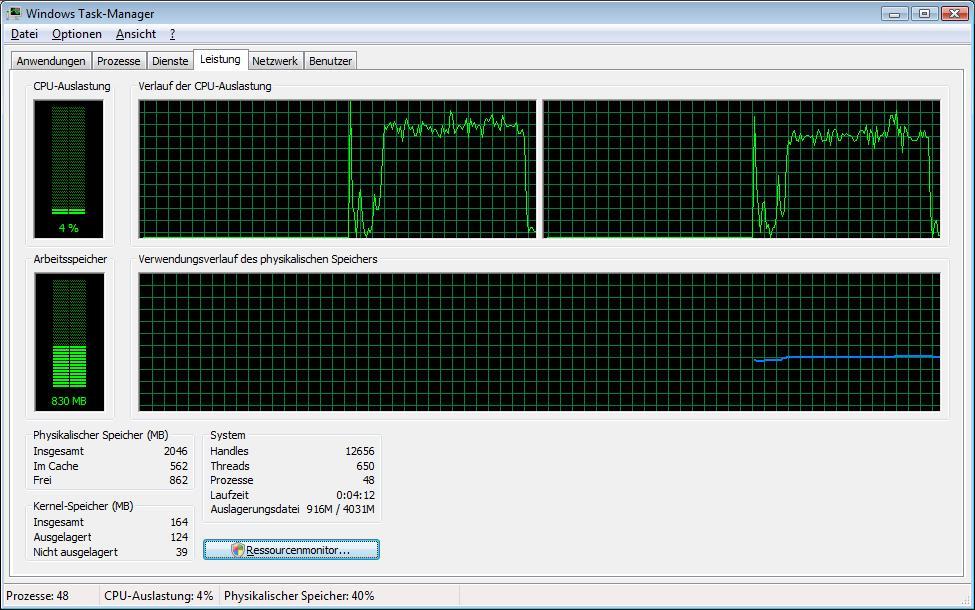The width and height of the screenshot is (975, 610).
Task: Click status bar text Prozesse: 48
Action: (x=37, y=596)
